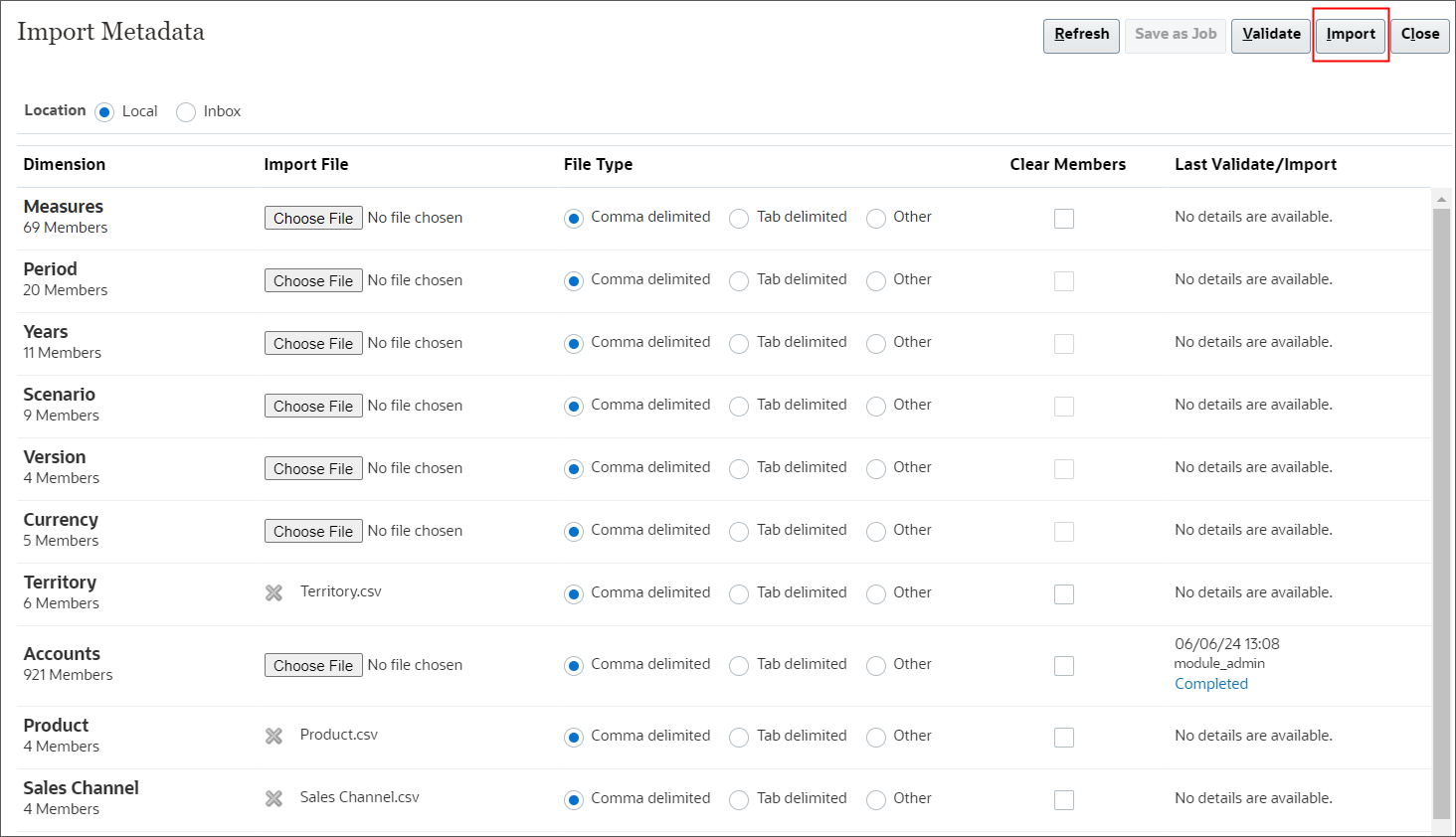Open the Completed status for Accounts import
The image size is (1456, 837).
[x=1210, y=683]
